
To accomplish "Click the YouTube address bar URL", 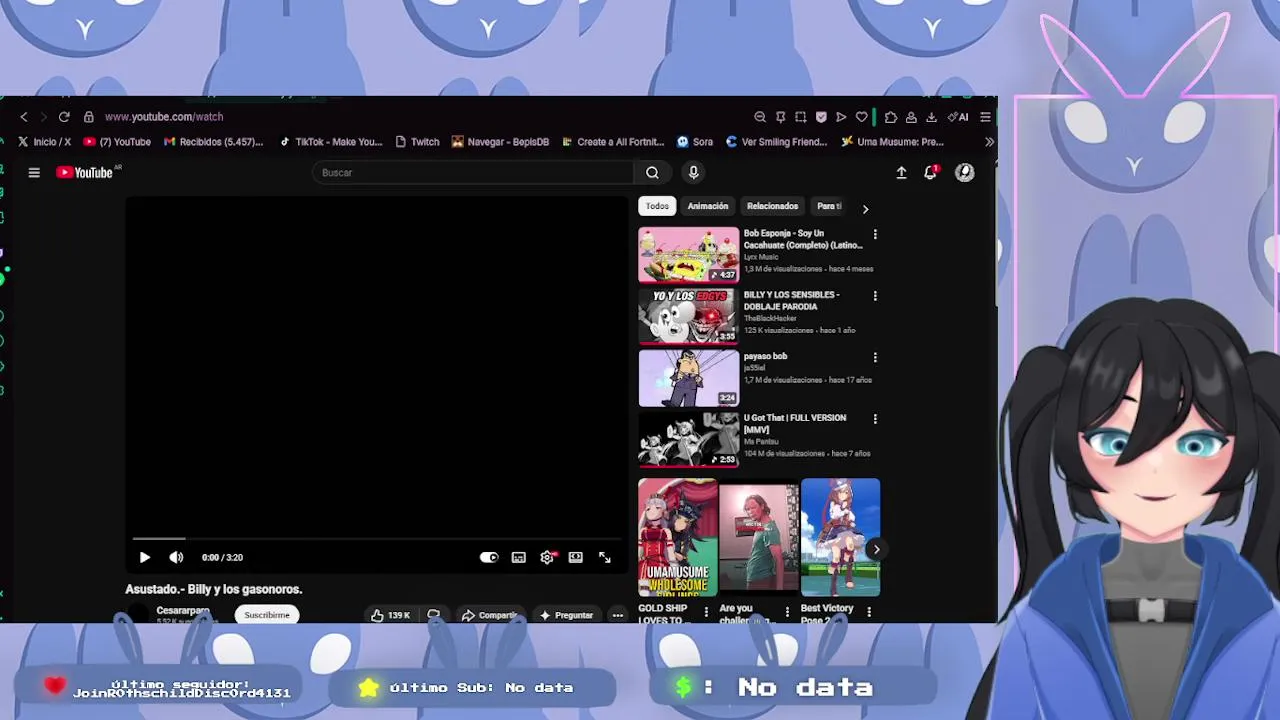I will pyautogui.click(x=163, y=117).
